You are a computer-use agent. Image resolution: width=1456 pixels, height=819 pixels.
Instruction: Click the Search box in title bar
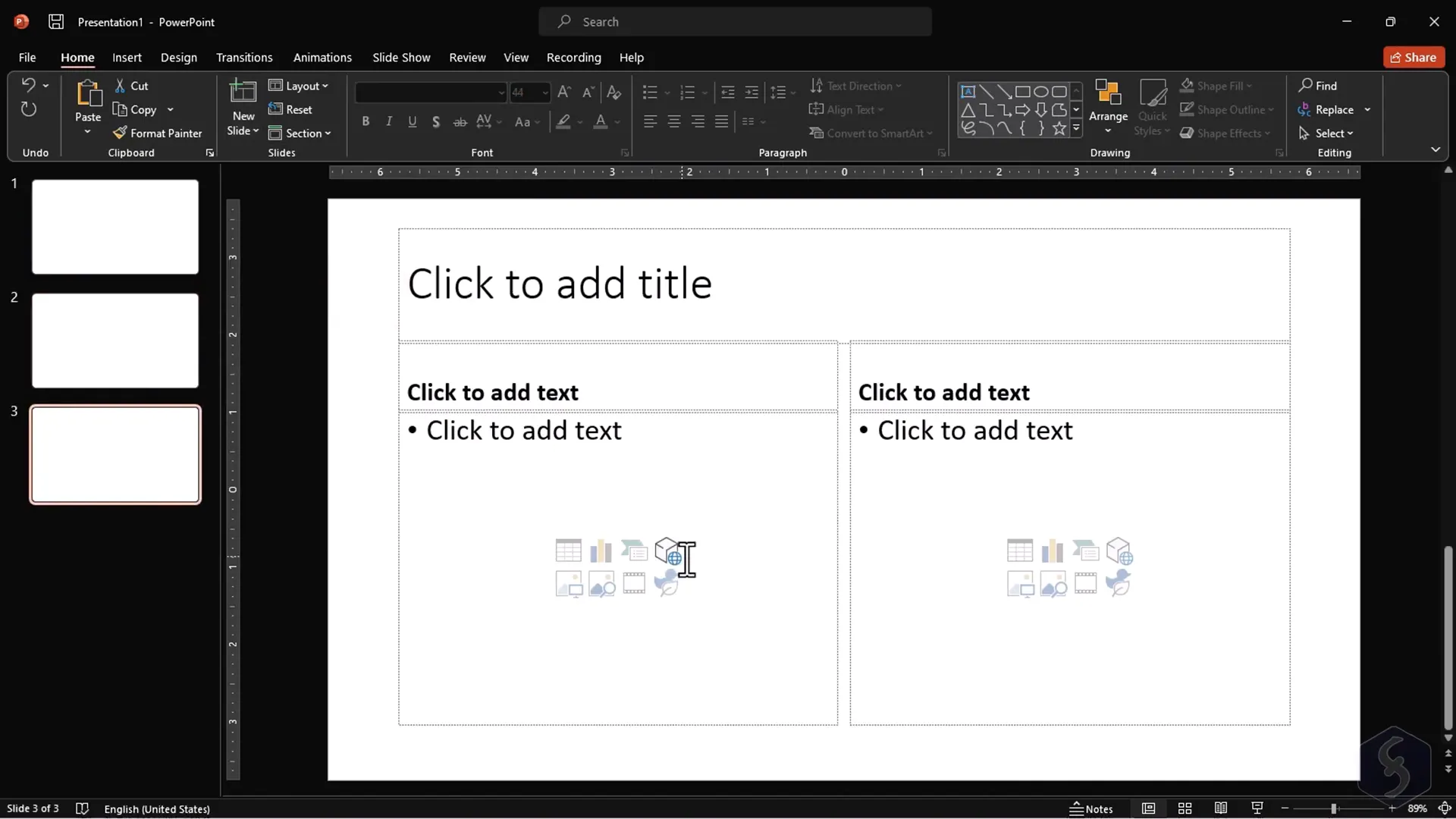(736, 22)
